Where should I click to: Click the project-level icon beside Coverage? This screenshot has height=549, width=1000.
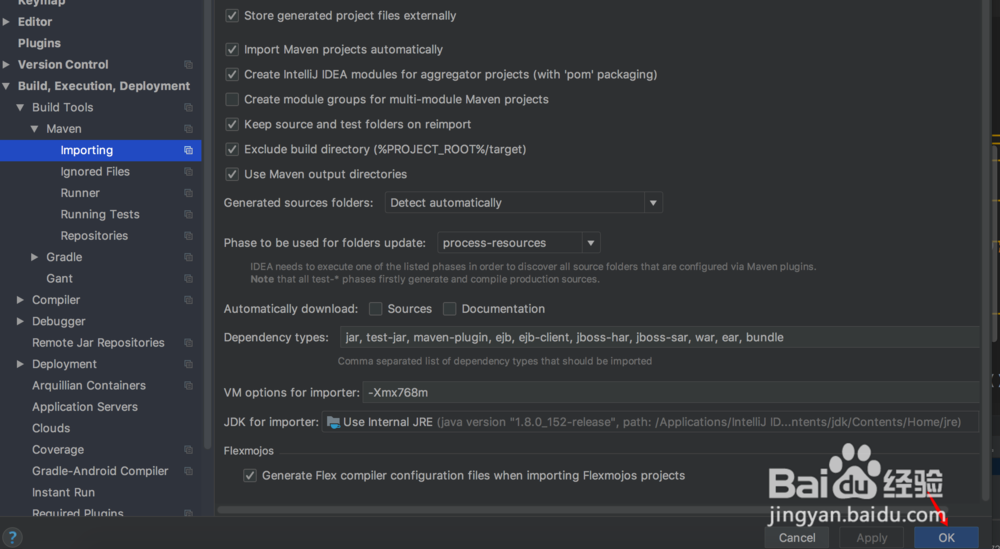pos(188,450)
